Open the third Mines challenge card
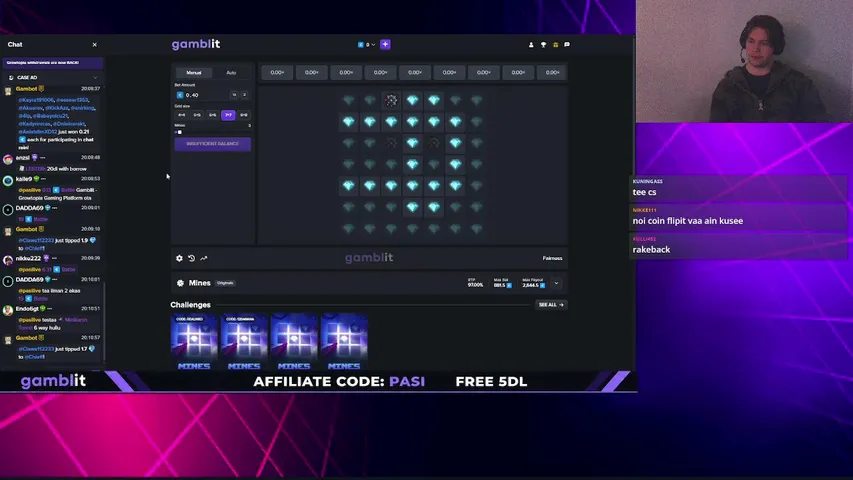853x480 pixels. (x=294, y=342)
